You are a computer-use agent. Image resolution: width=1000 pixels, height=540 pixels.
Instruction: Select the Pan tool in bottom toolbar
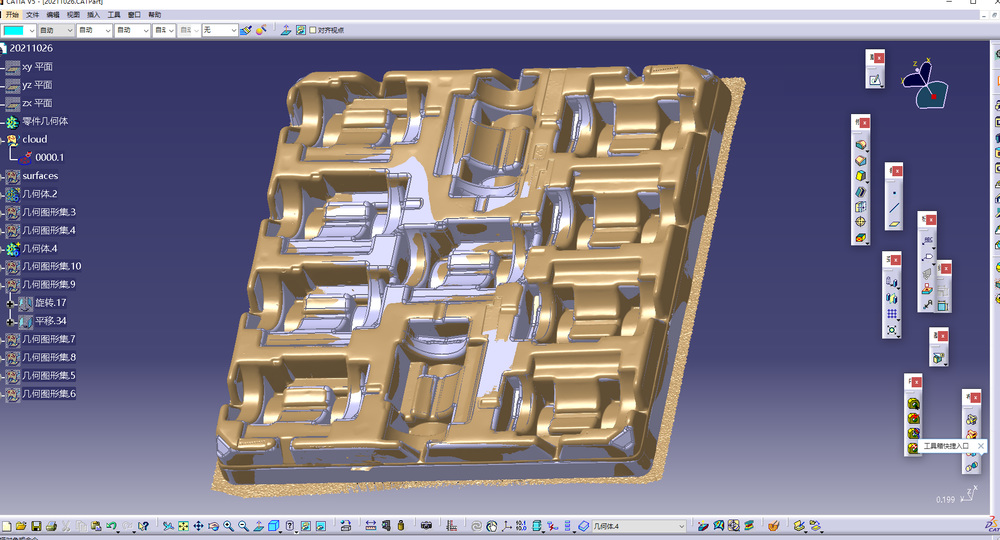click(x=198, y=526)
